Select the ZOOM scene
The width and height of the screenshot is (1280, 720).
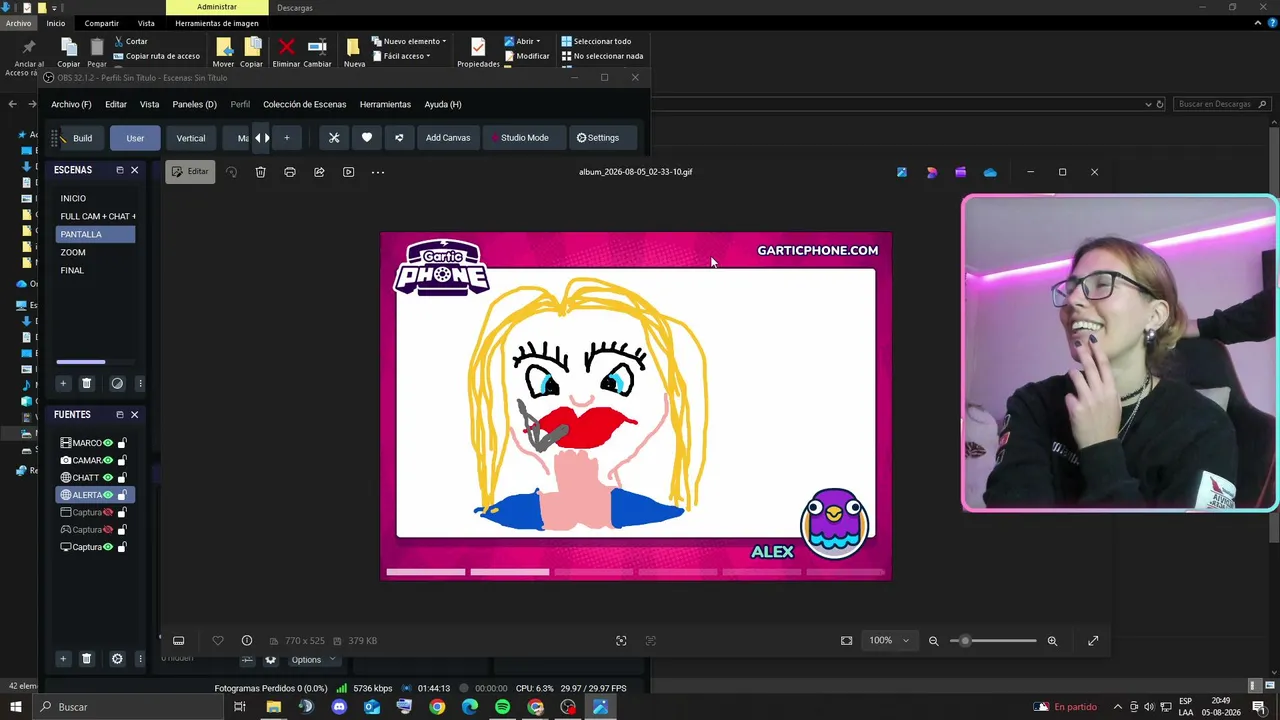pyautogui.click(x=95, y=252)
